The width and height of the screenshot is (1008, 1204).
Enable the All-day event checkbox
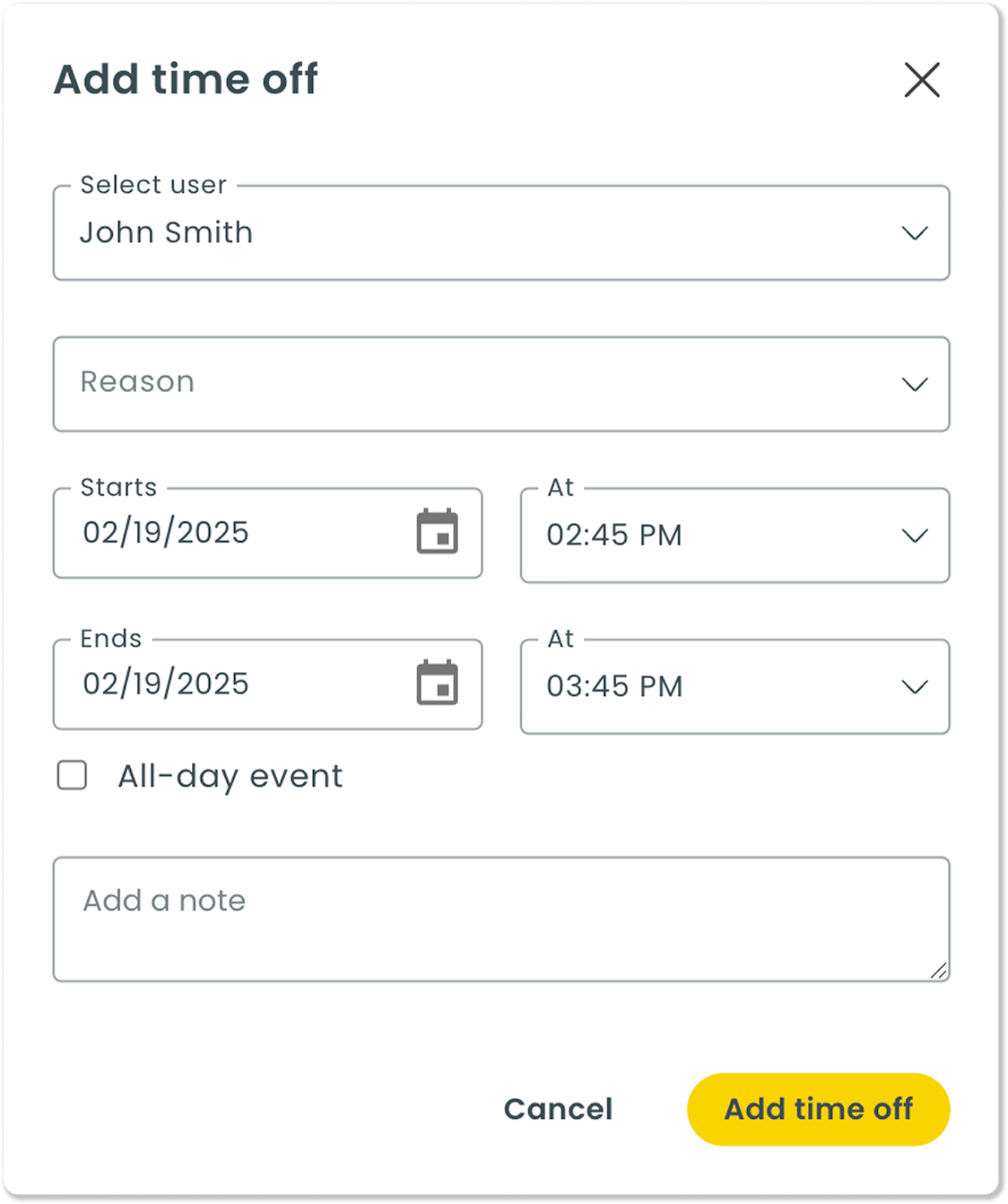(72, 775)
